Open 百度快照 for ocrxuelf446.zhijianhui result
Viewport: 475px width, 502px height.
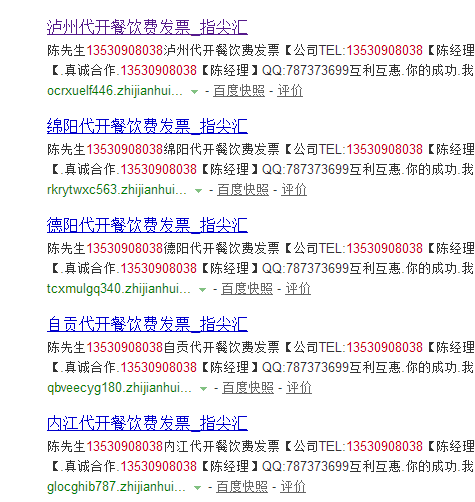click(x=239, y=91)
